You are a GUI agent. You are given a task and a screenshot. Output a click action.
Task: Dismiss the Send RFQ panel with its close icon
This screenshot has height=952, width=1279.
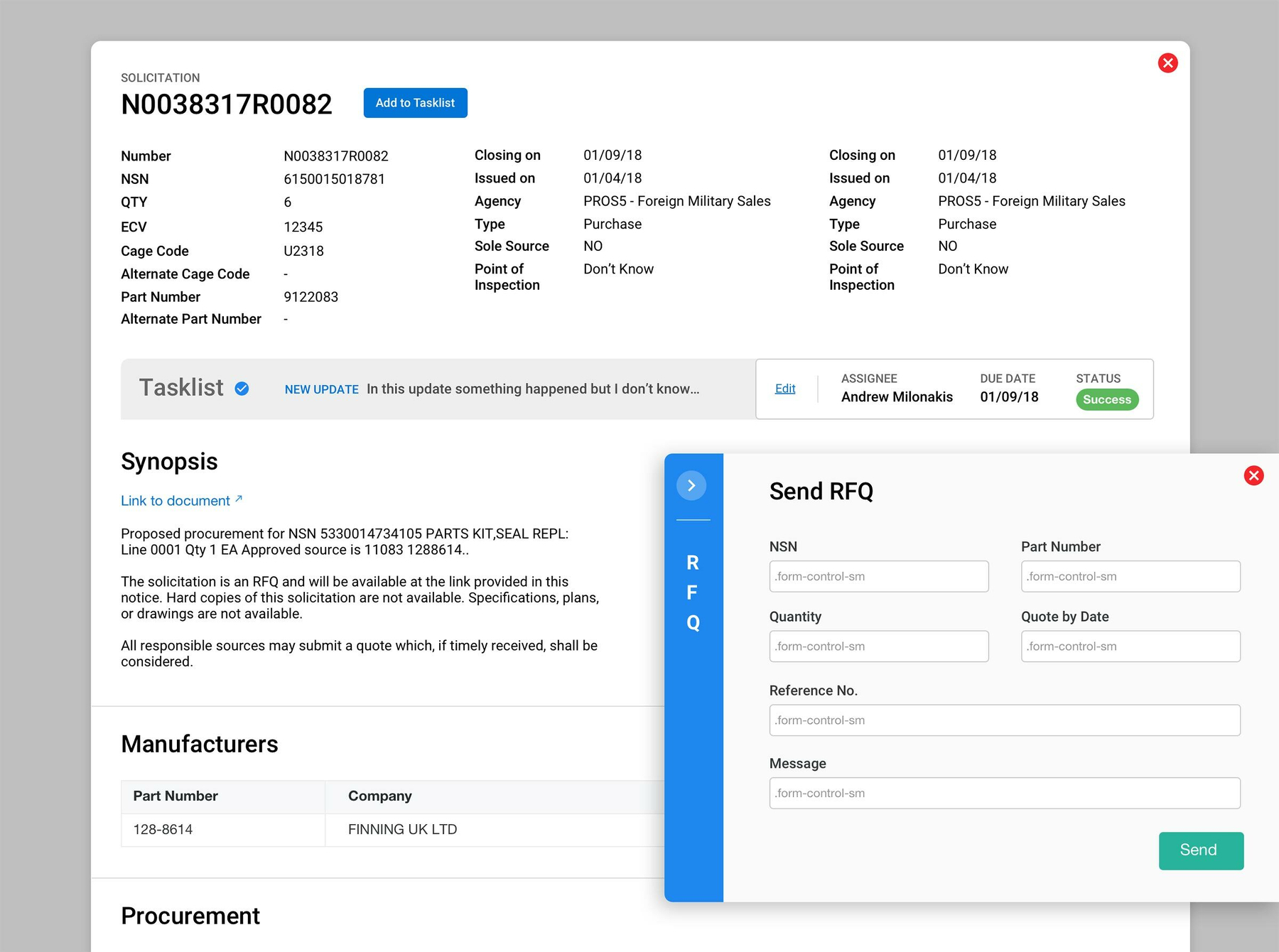point(1254,476)
